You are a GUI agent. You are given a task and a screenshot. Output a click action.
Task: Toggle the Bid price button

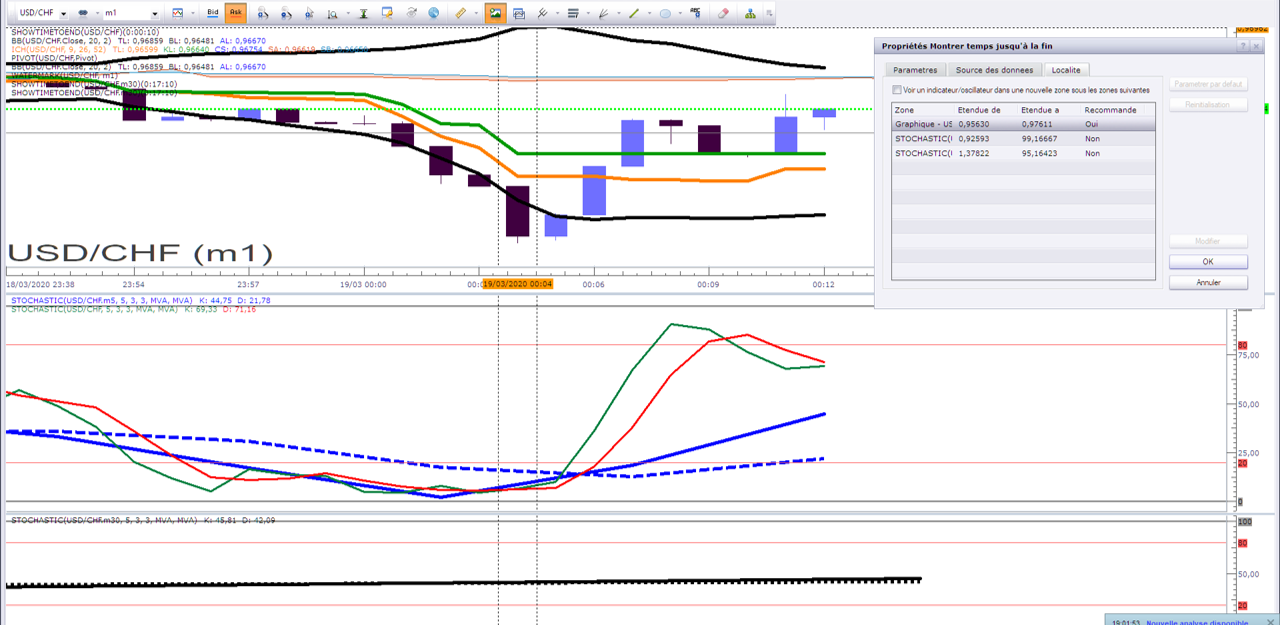click(x=212, y=13)
